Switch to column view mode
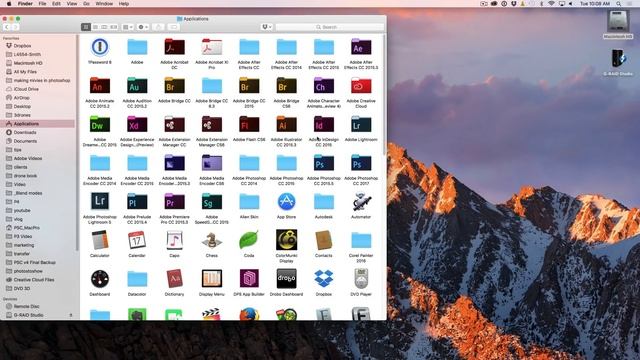640x360 pixels. (x=104, y=27)
